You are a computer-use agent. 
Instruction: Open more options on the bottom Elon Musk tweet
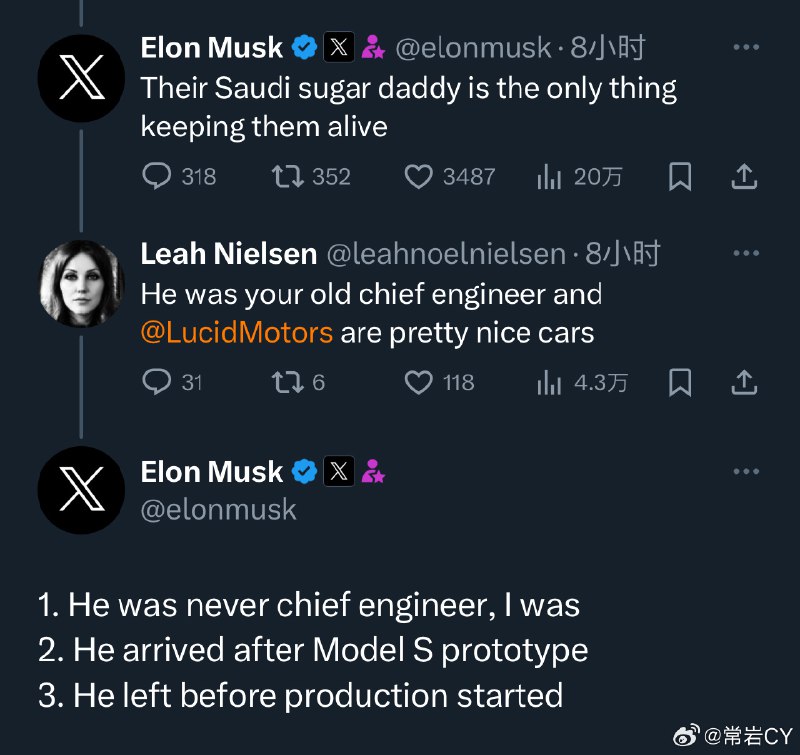tap(746, 471)
